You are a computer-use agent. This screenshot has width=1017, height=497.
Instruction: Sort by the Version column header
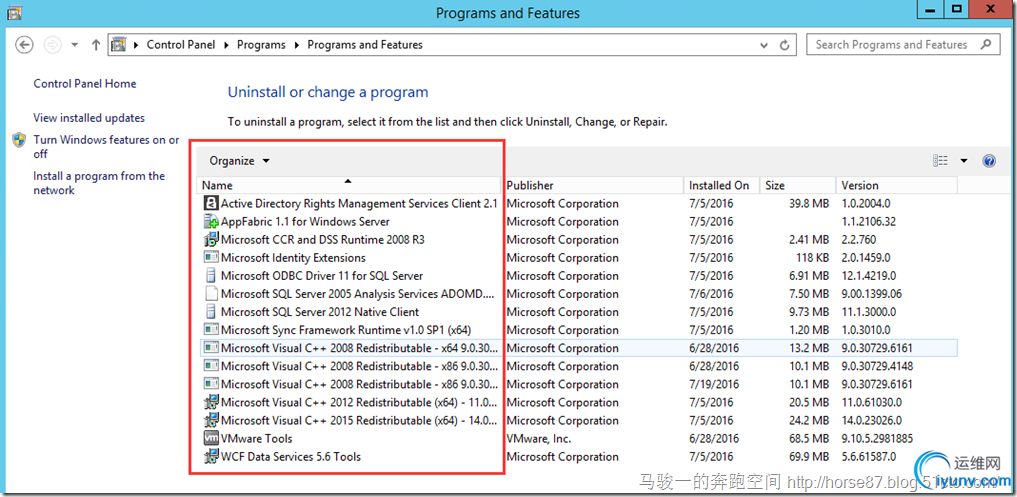[896, 186]
